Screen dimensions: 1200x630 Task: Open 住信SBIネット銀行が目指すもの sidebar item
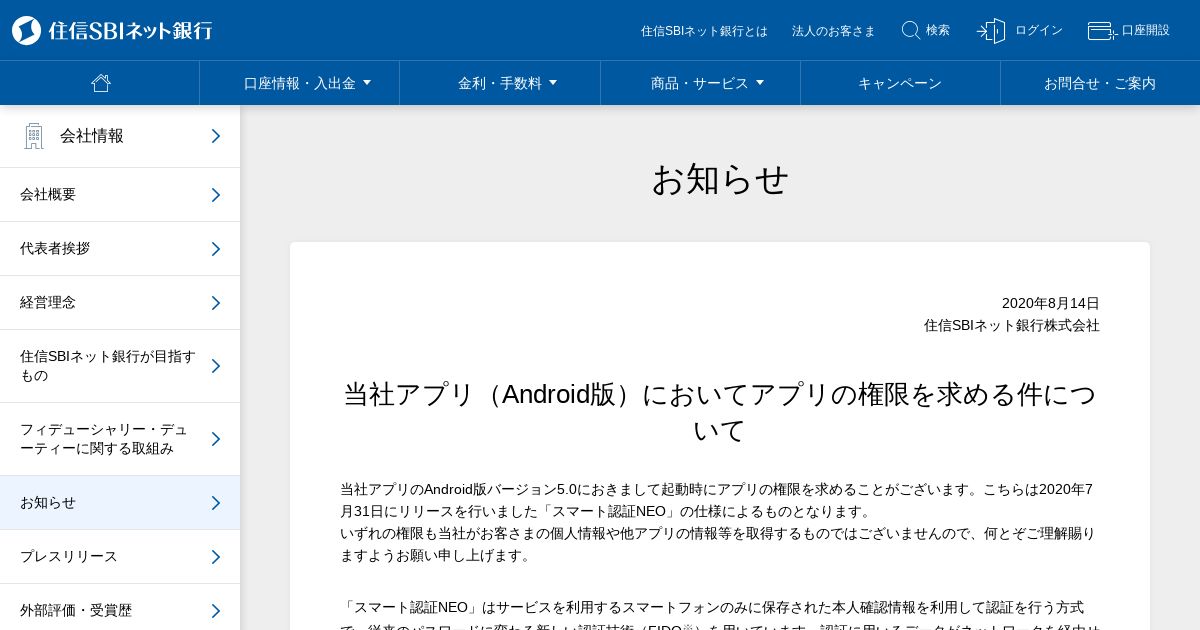[120, 366]
